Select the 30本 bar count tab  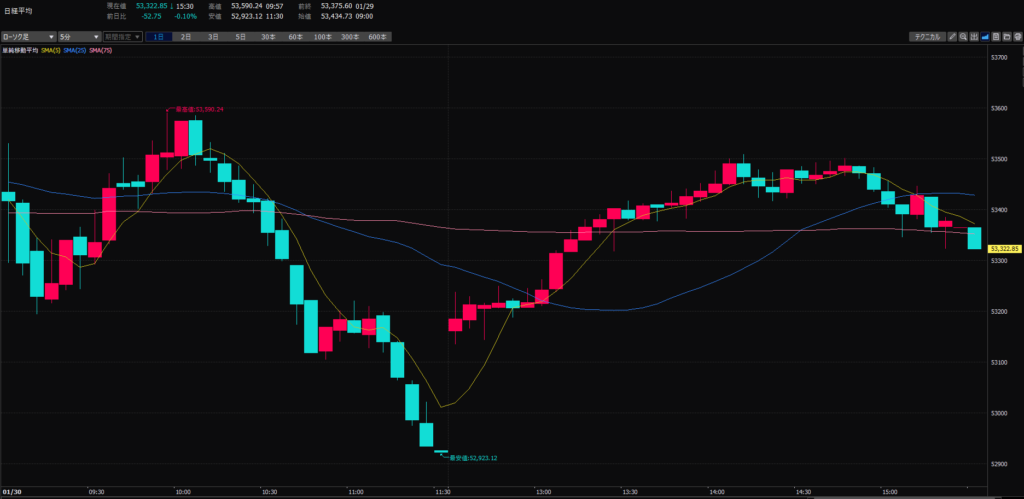pos(268,37)
